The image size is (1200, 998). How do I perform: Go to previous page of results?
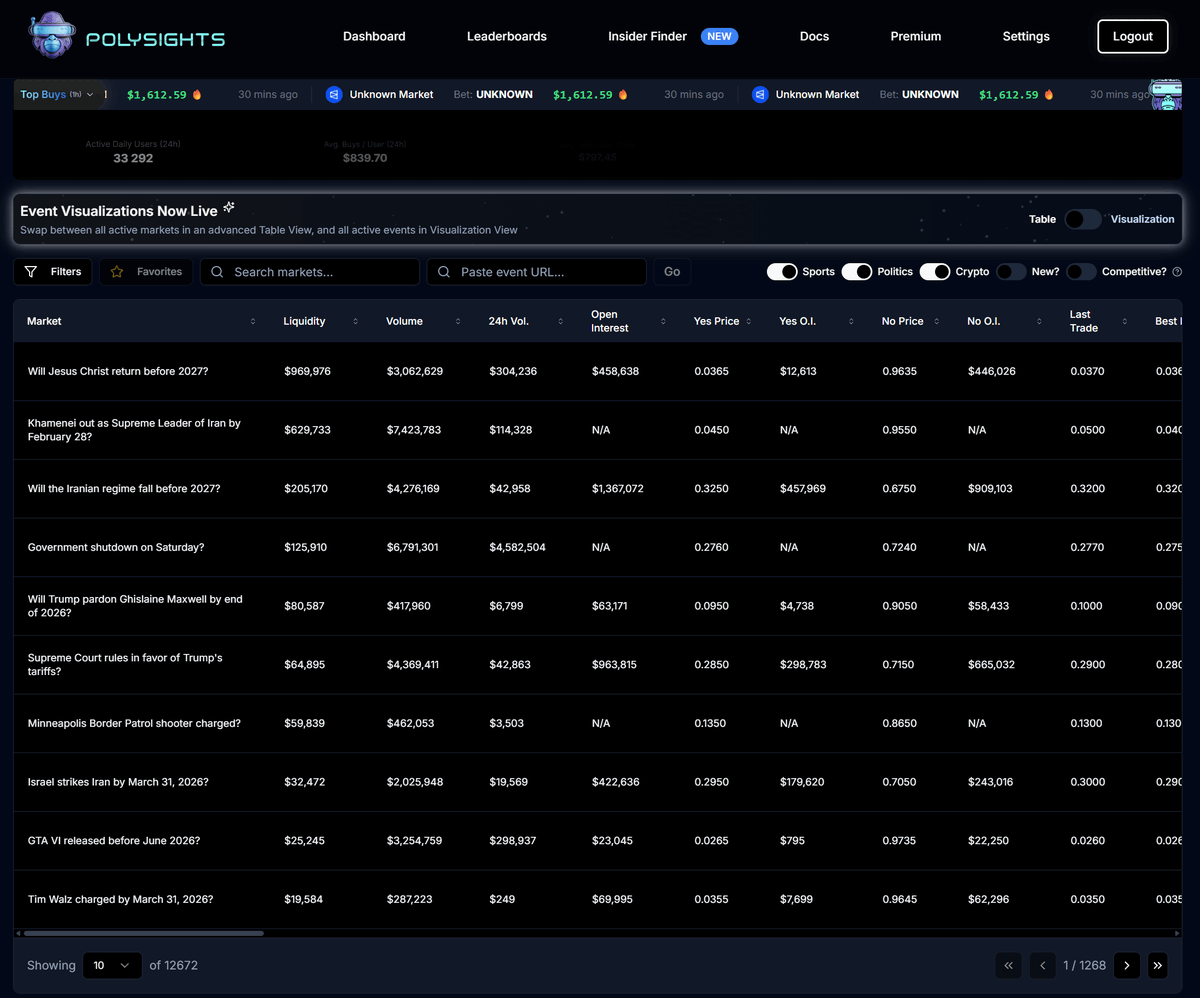[1043, 965]
